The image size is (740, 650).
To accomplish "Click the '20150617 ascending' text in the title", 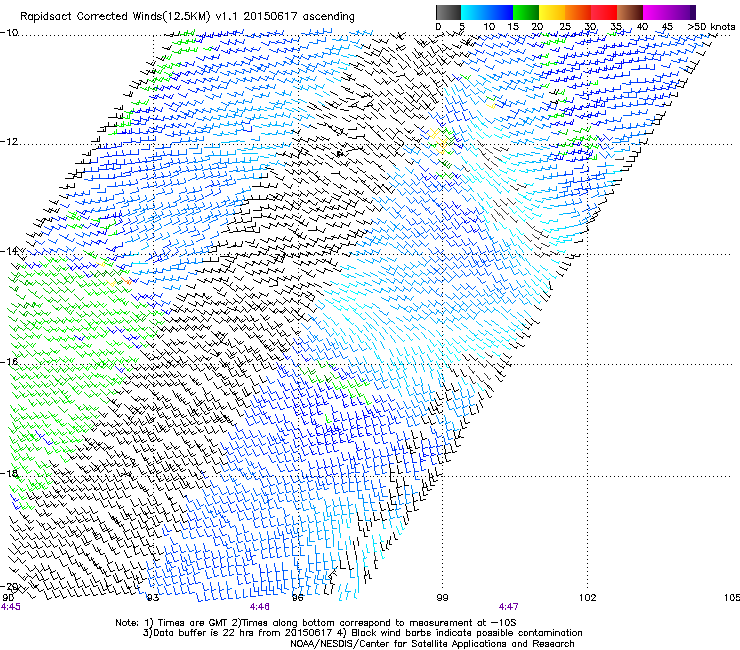I will click(299, 17).
